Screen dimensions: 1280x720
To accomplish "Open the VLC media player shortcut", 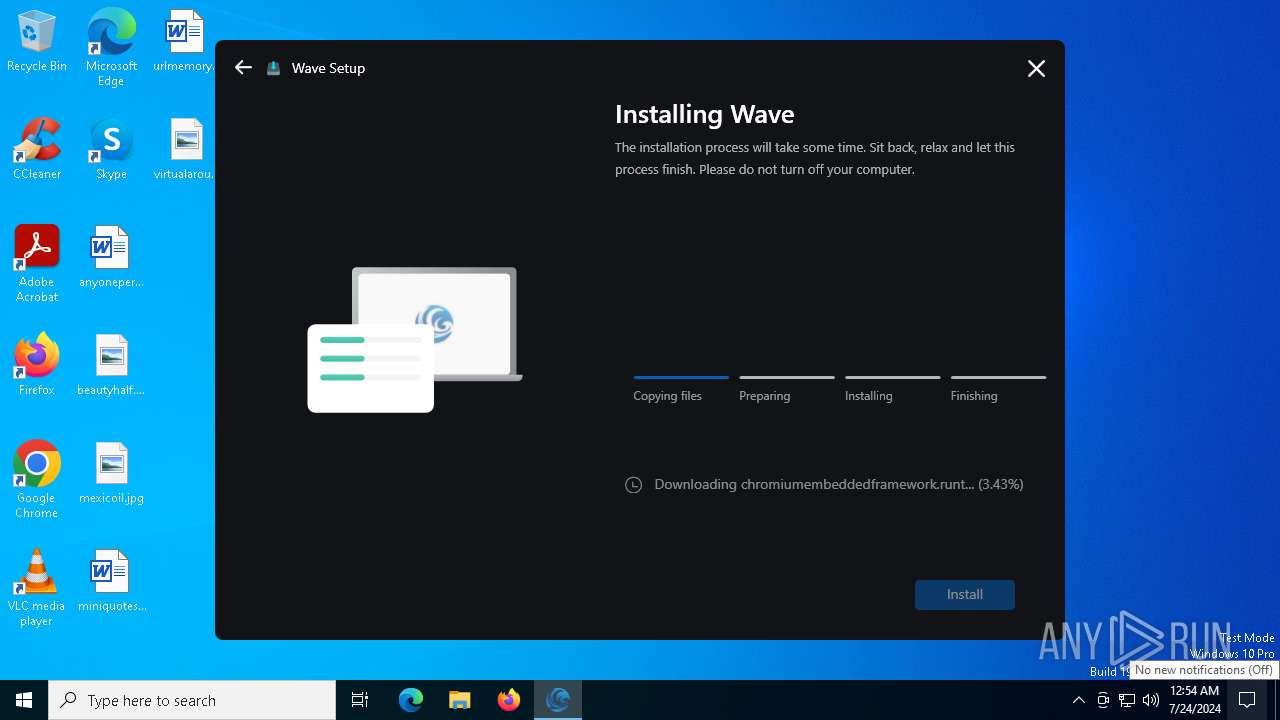I will tap(37, 588).
